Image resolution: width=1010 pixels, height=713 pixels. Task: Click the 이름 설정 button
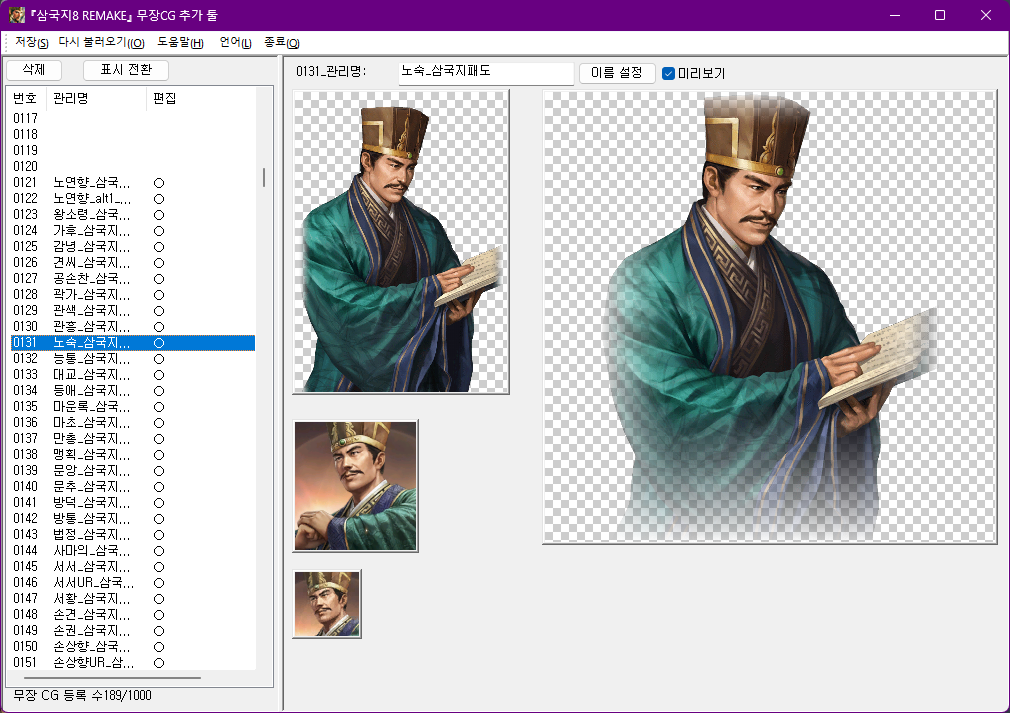[616, 73]
